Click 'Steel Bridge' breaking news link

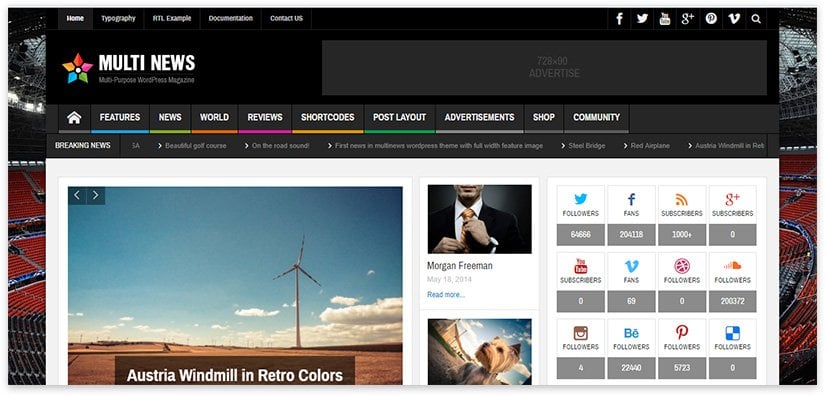(x=587, y=146)
